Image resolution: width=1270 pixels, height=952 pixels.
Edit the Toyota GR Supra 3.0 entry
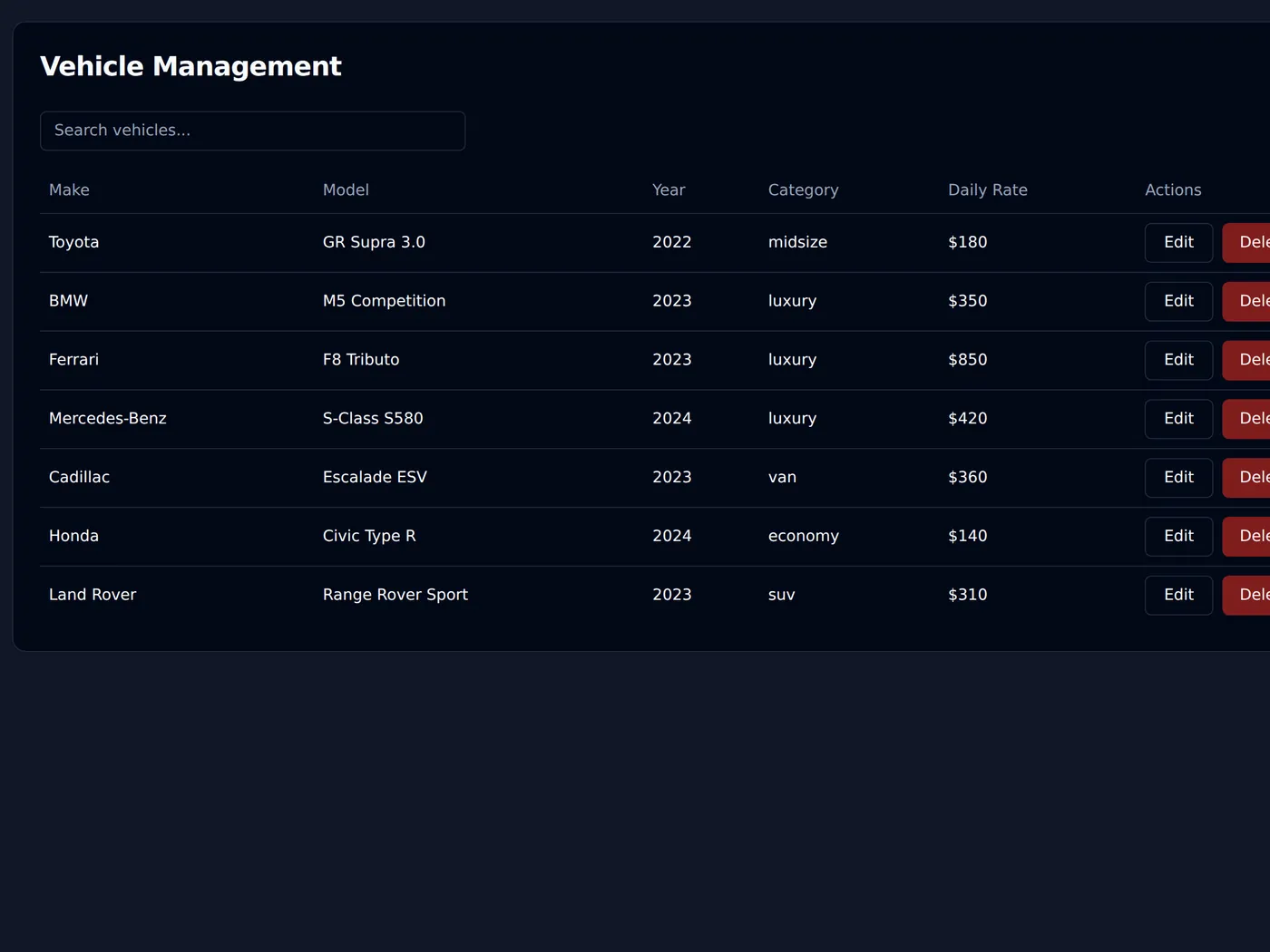pos(1178,243)
